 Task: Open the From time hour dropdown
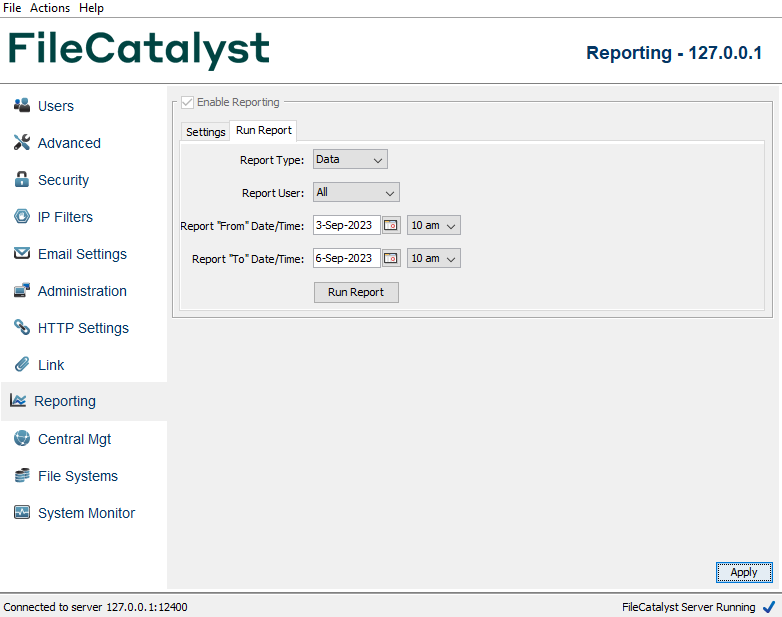433,225
